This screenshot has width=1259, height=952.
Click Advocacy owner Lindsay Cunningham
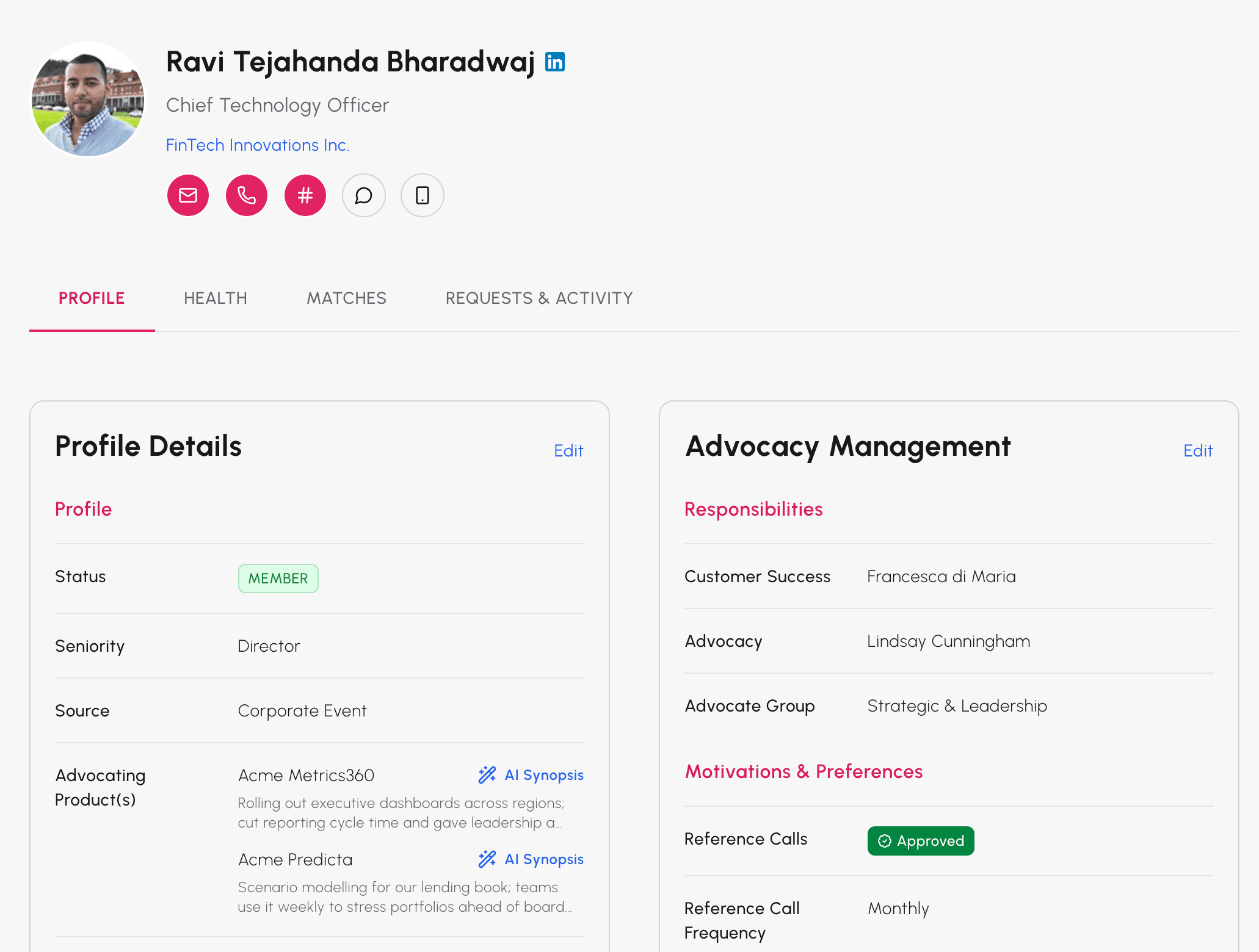click(x=949, y=641)
